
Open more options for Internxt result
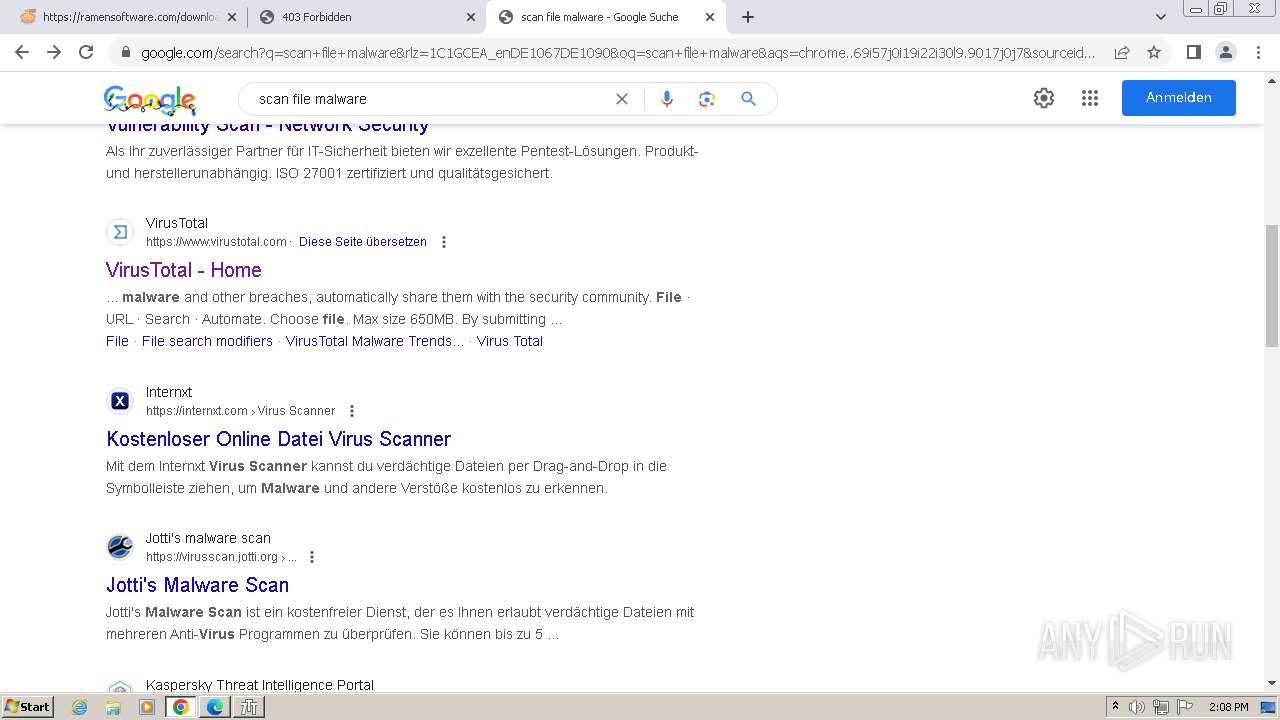click(x=352, y=411)
